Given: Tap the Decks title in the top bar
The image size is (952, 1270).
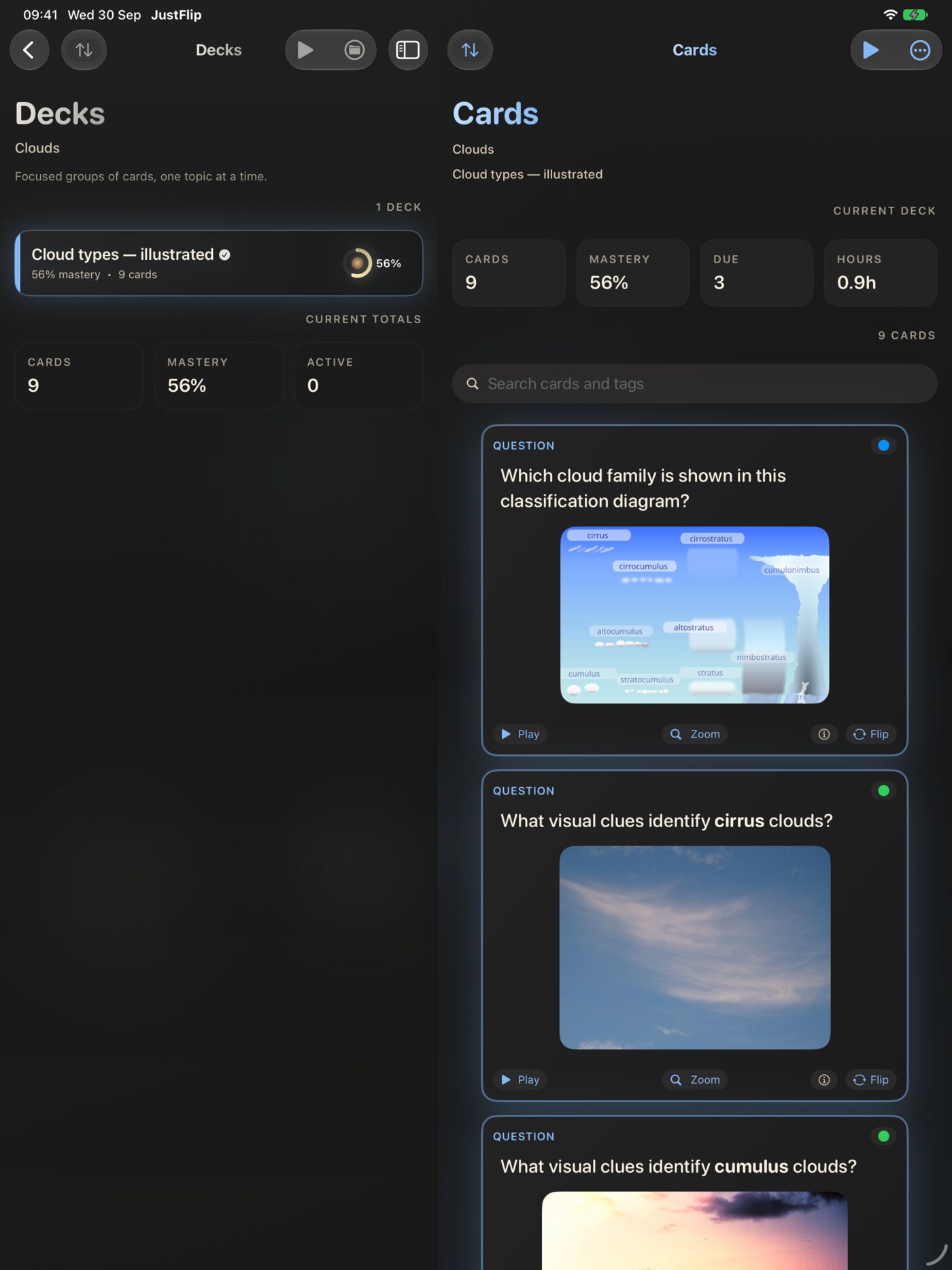Looking at the screenshot, I should coord(219,50).
